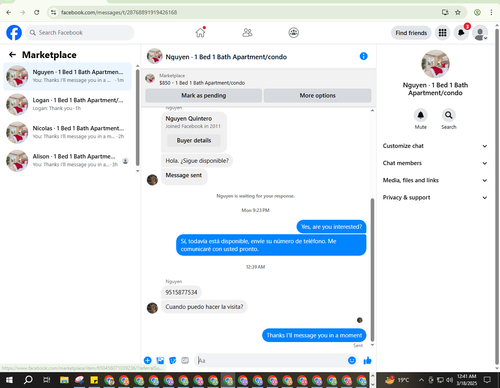This screenshot has height=388, width=500.
Task: Open Task View on taskbar
Action: pos(47,380)
